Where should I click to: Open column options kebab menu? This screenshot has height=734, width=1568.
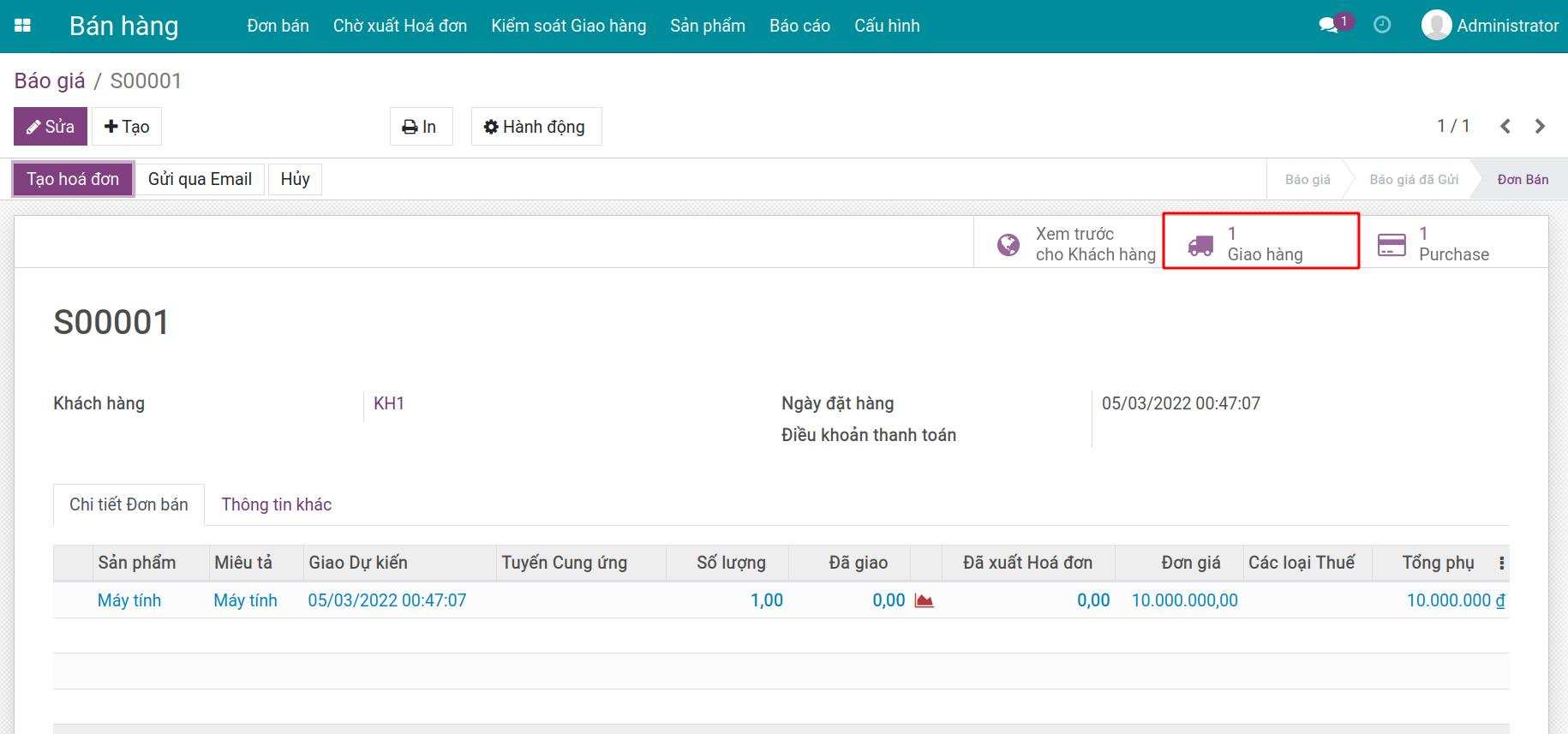1501,564
